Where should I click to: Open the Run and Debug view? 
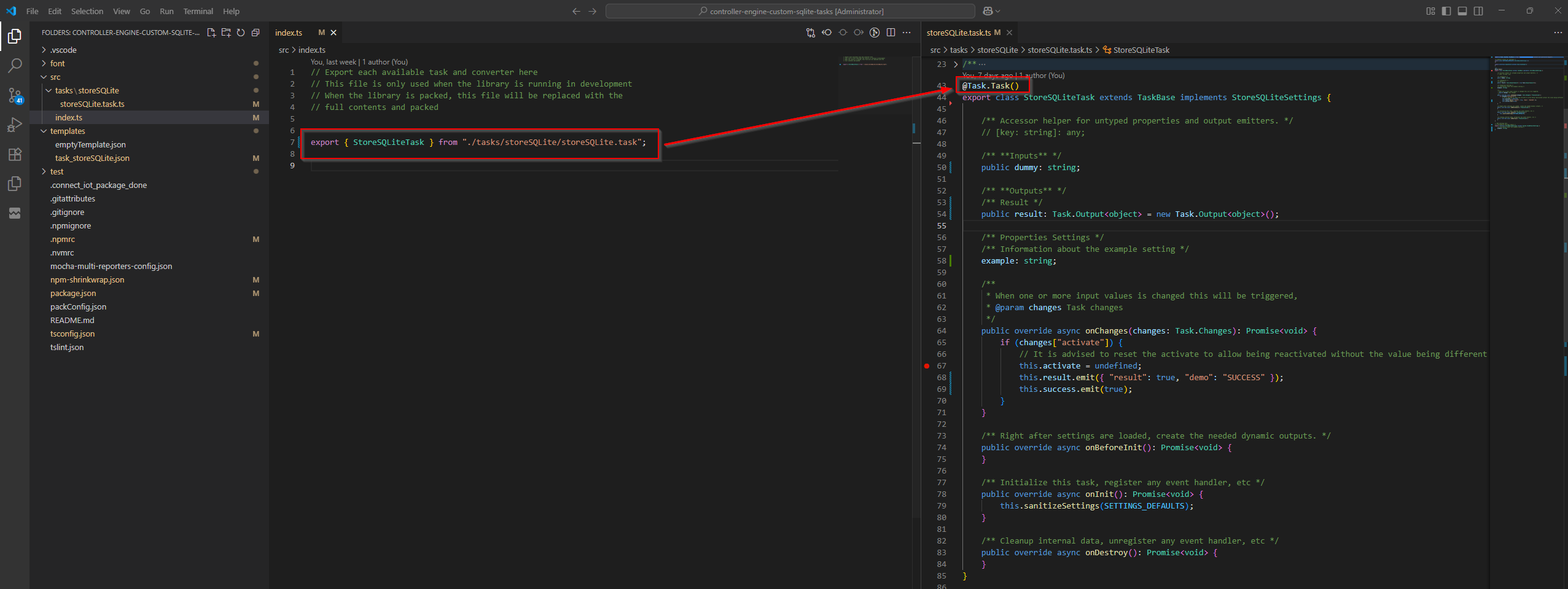tap(15, 125)
